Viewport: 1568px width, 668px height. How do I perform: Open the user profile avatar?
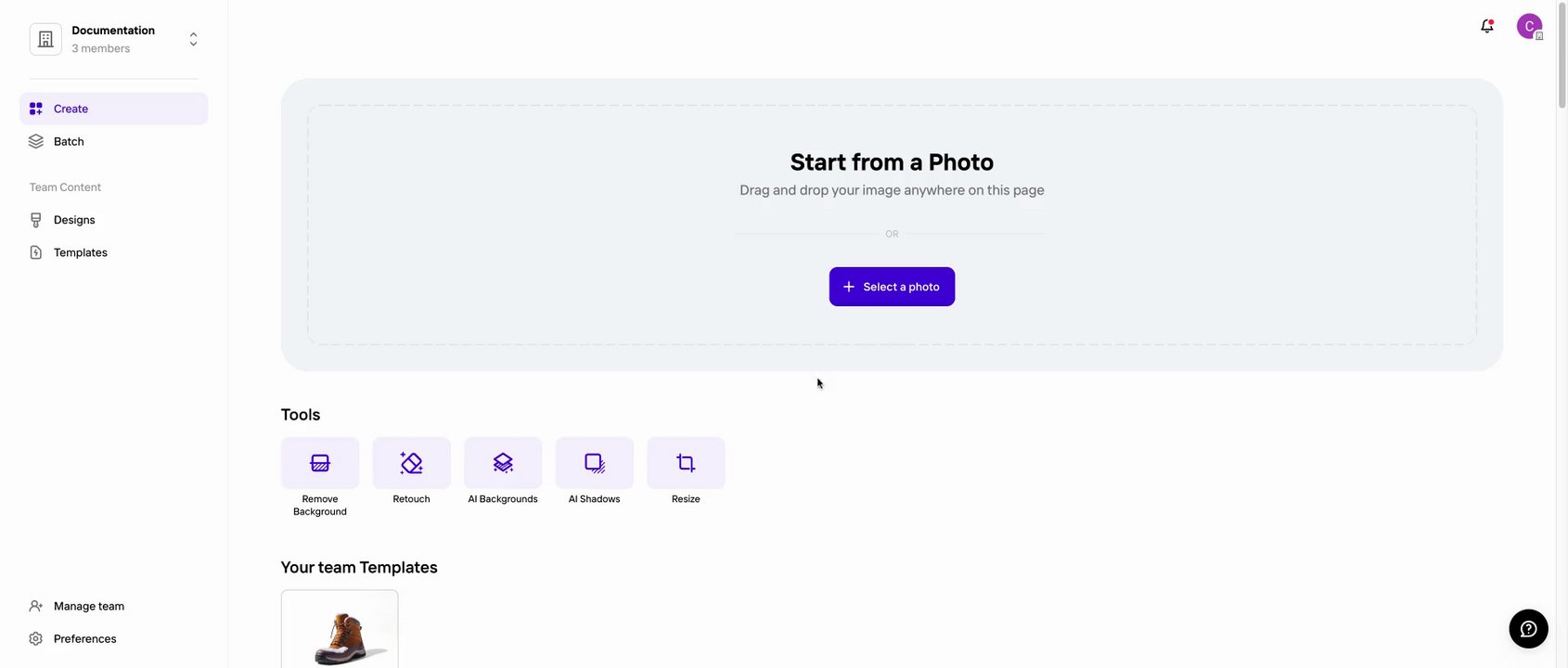[x=1529, y=26]
